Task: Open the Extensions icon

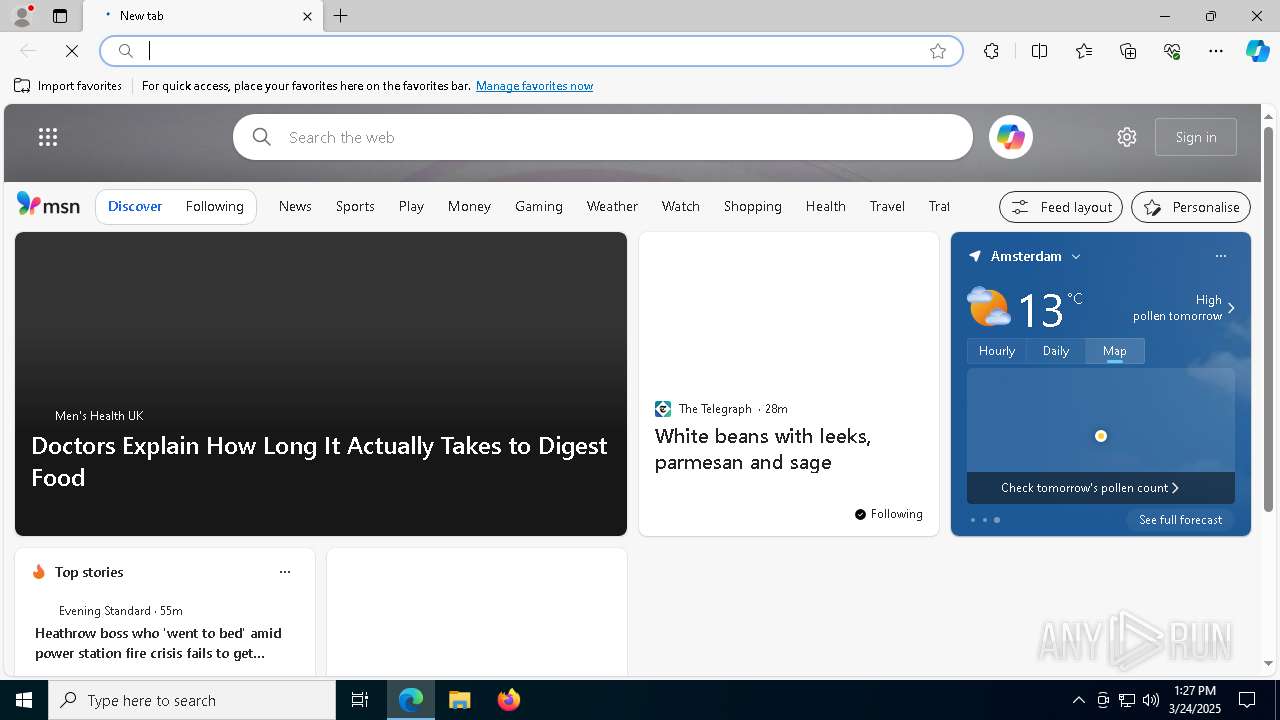Action: [991, 51]
